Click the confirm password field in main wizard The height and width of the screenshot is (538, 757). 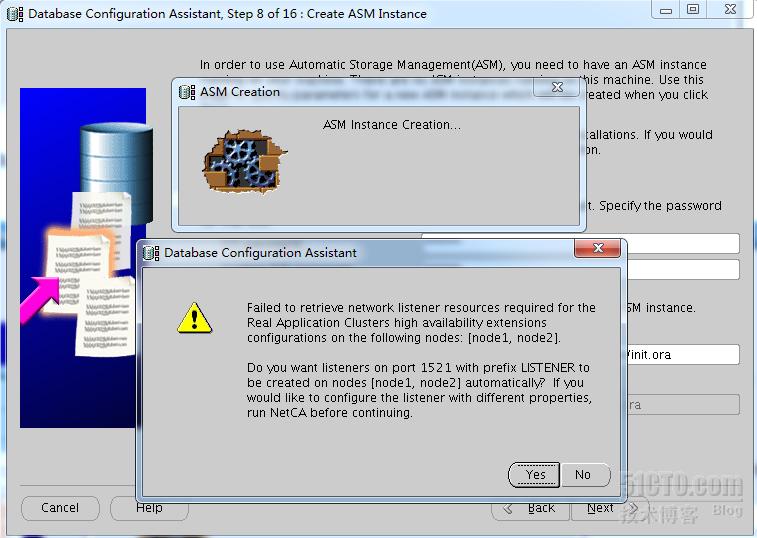[x=683, y=269]
